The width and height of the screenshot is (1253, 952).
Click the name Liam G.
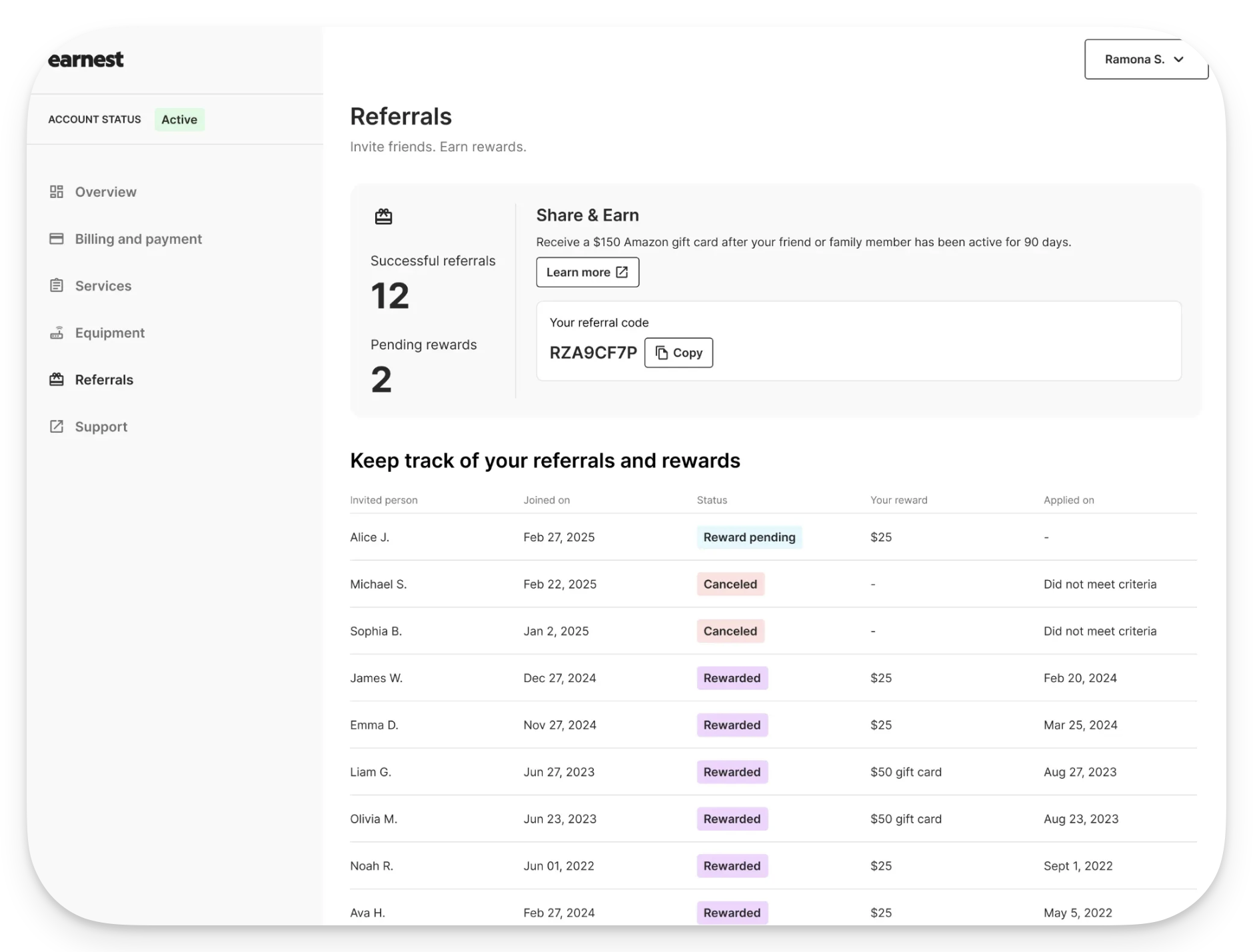[x=371, y=772]
